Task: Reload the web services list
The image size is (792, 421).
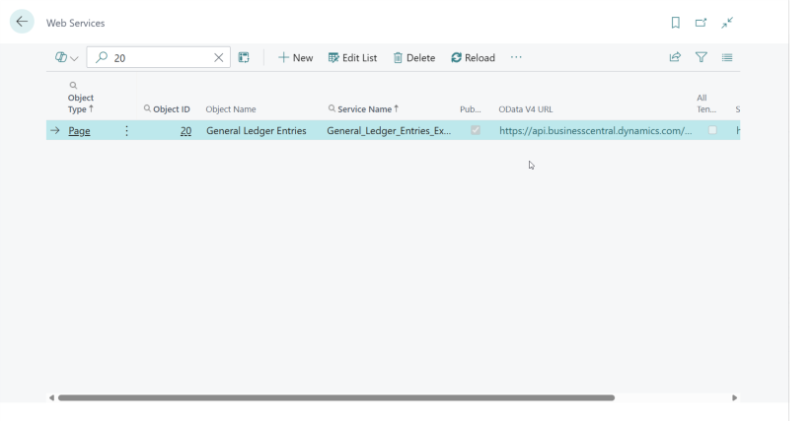Action: pyautogui.click(x=473, y=58)
